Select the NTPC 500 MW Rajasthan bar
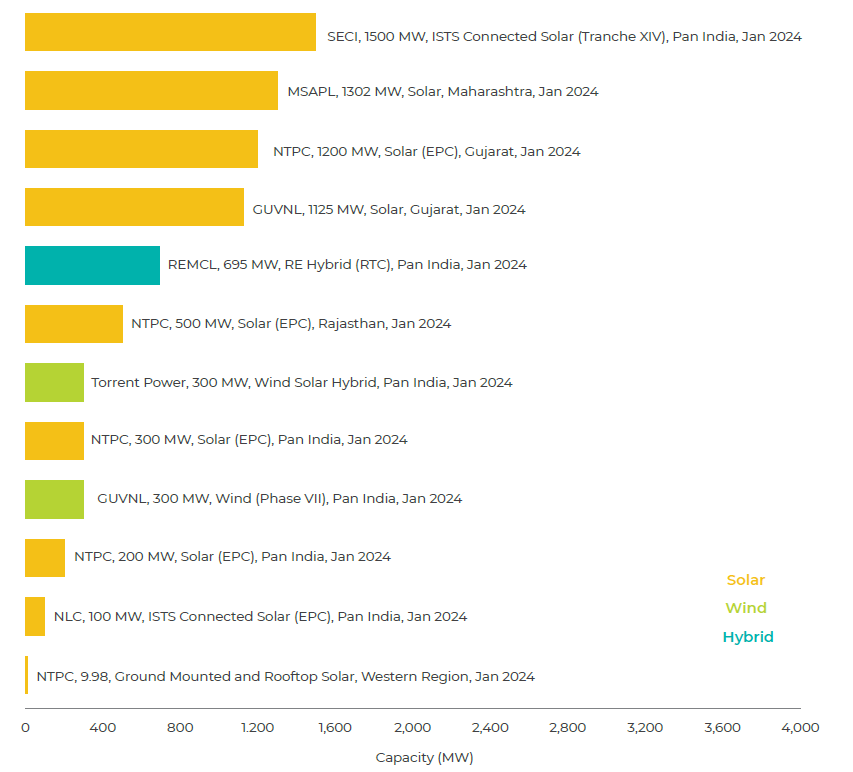This screenshot has width=853, height=772. click(x=73, y=324)
